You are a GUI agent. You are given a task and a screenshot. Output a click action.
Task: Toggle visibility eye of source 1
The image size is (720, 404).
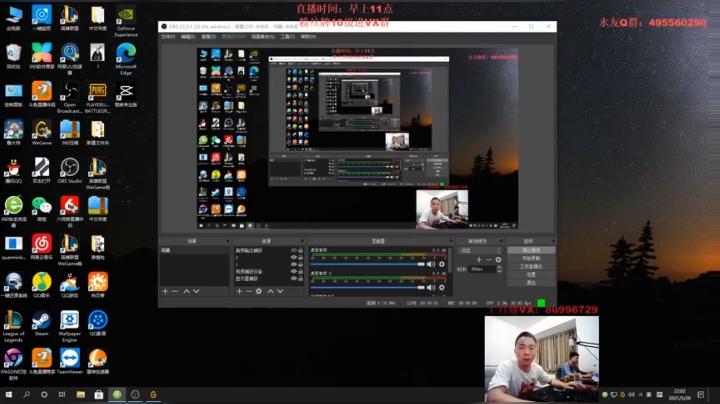click(294, 264)
